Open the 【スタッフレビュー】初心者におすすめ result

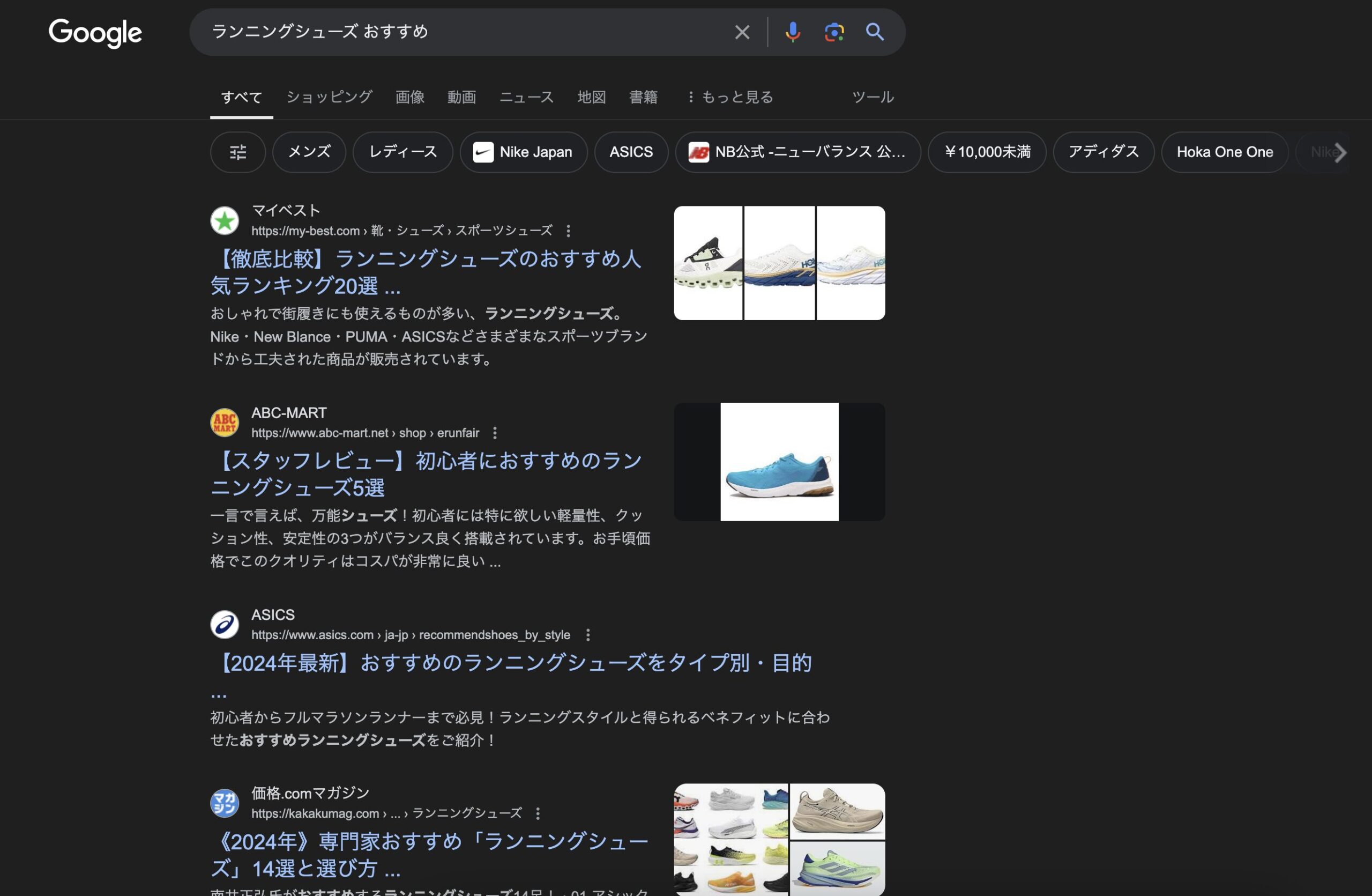(426, 474)
